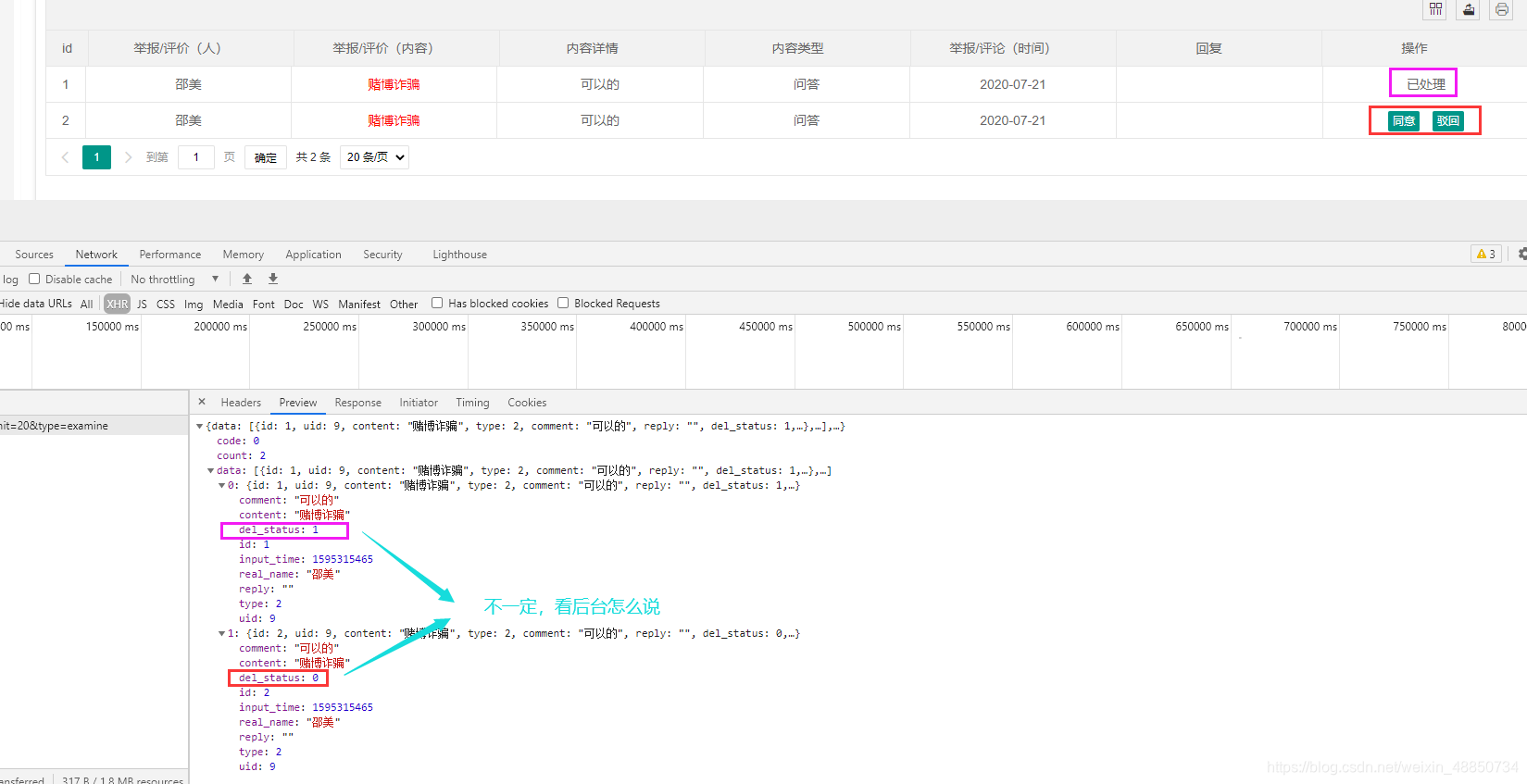Open the table column filter icon
1527x784 pixels.
[x=1435, y=9]
